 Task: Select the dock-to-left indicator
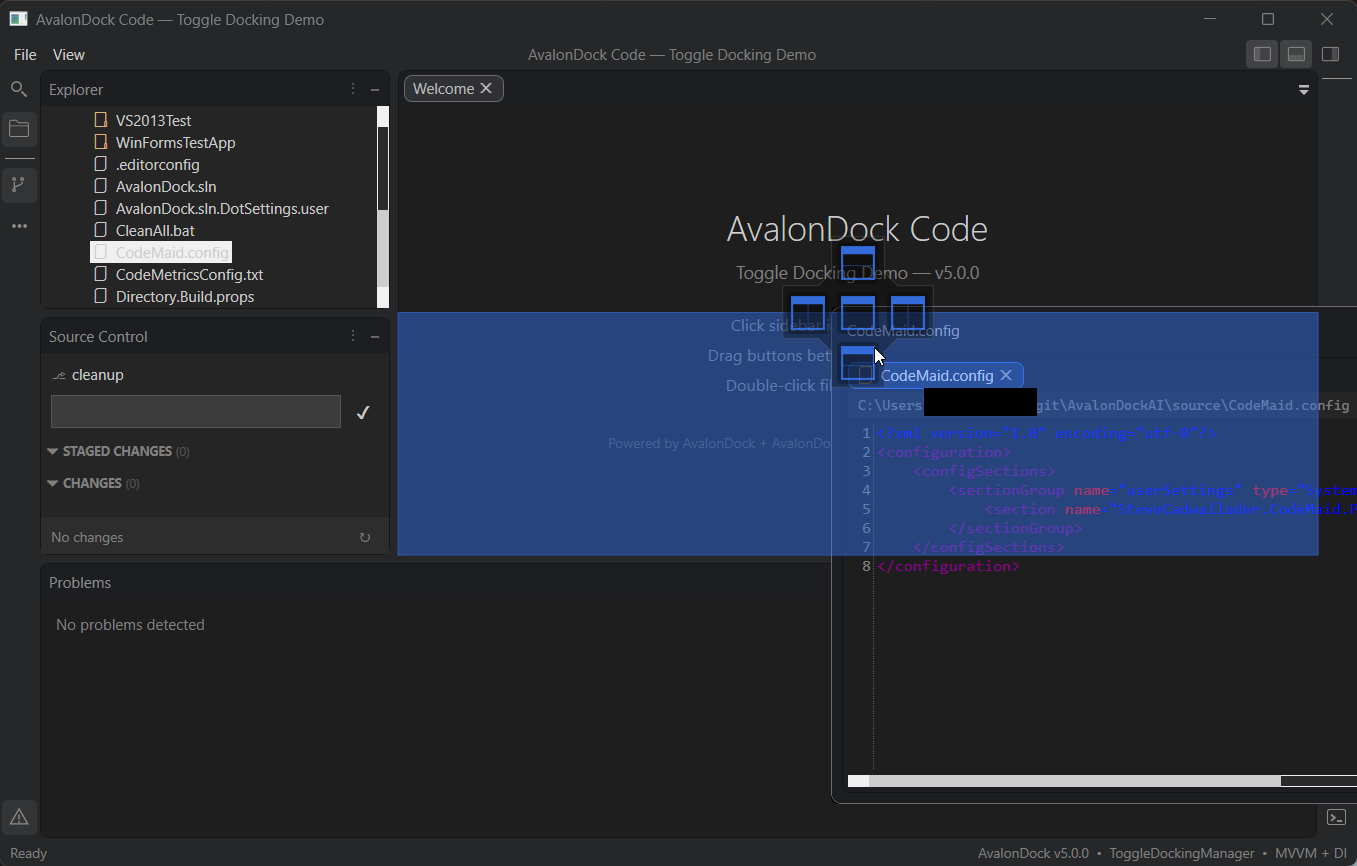tap(808, 313)
